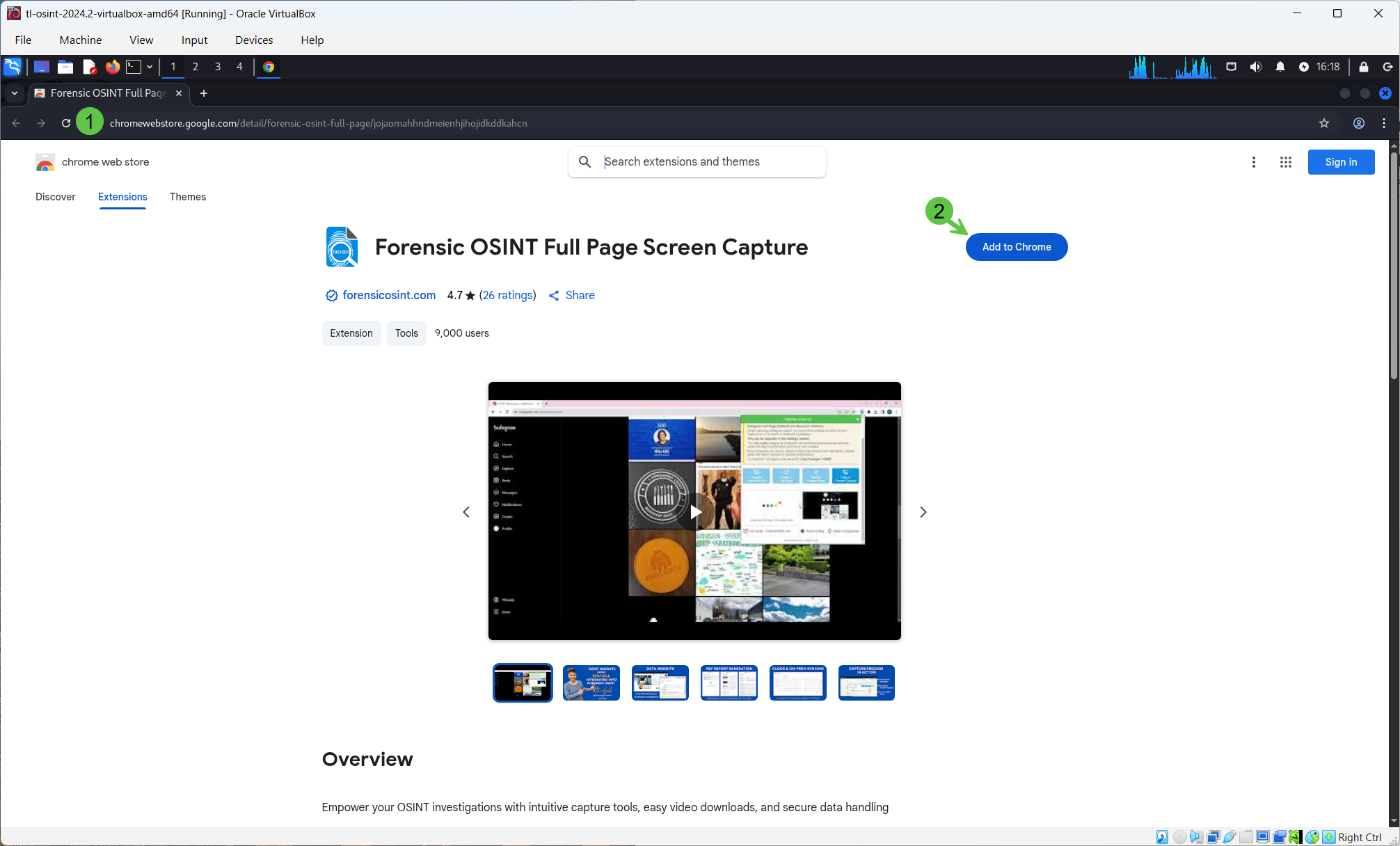Play the extension preview video
This screenshot has height=846, width=1400.
[x=694, y=511]
